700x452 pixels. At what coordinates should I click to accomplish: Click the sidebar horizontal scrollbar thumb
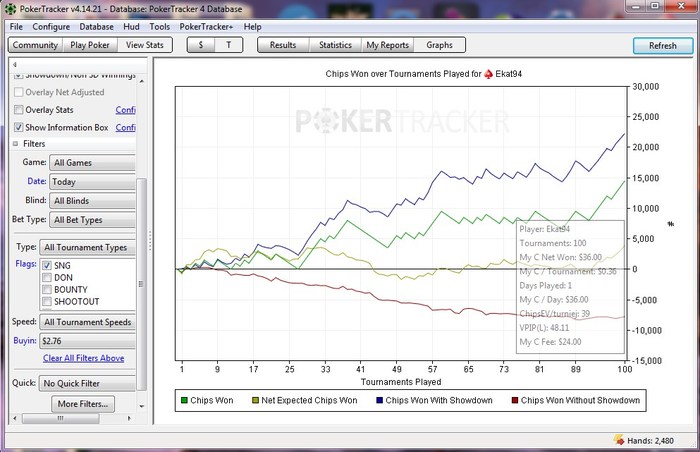click(61, 419)
